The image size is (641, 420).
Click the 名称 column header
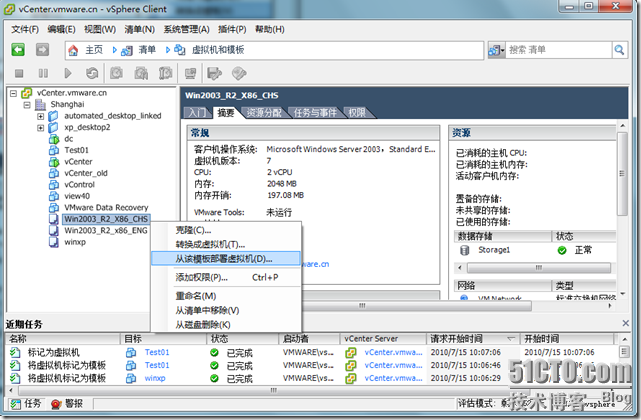(63, 339)
